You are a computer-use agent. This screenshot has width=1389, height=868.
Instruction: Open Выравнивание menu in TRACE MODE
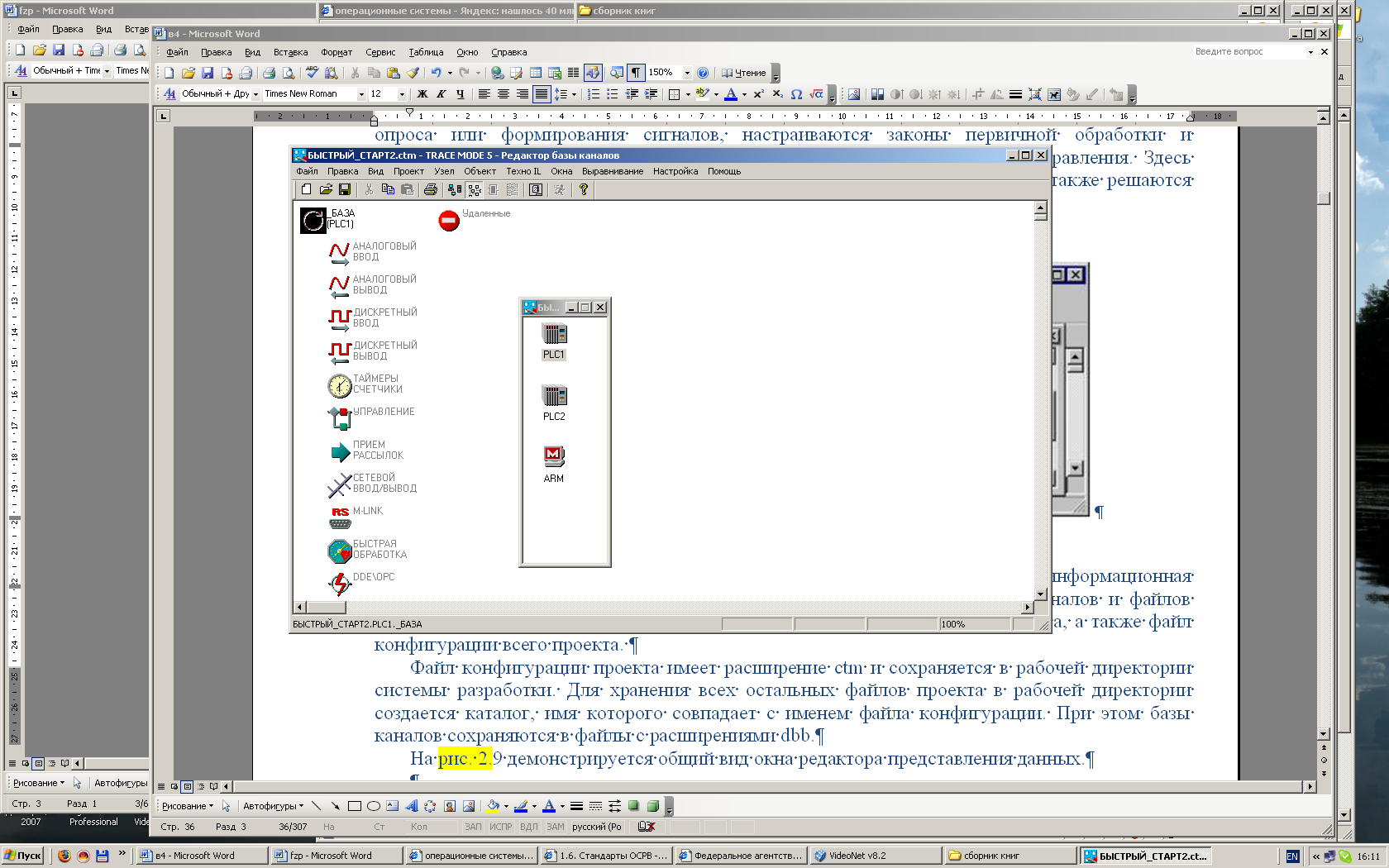click(x=613, y=172)
